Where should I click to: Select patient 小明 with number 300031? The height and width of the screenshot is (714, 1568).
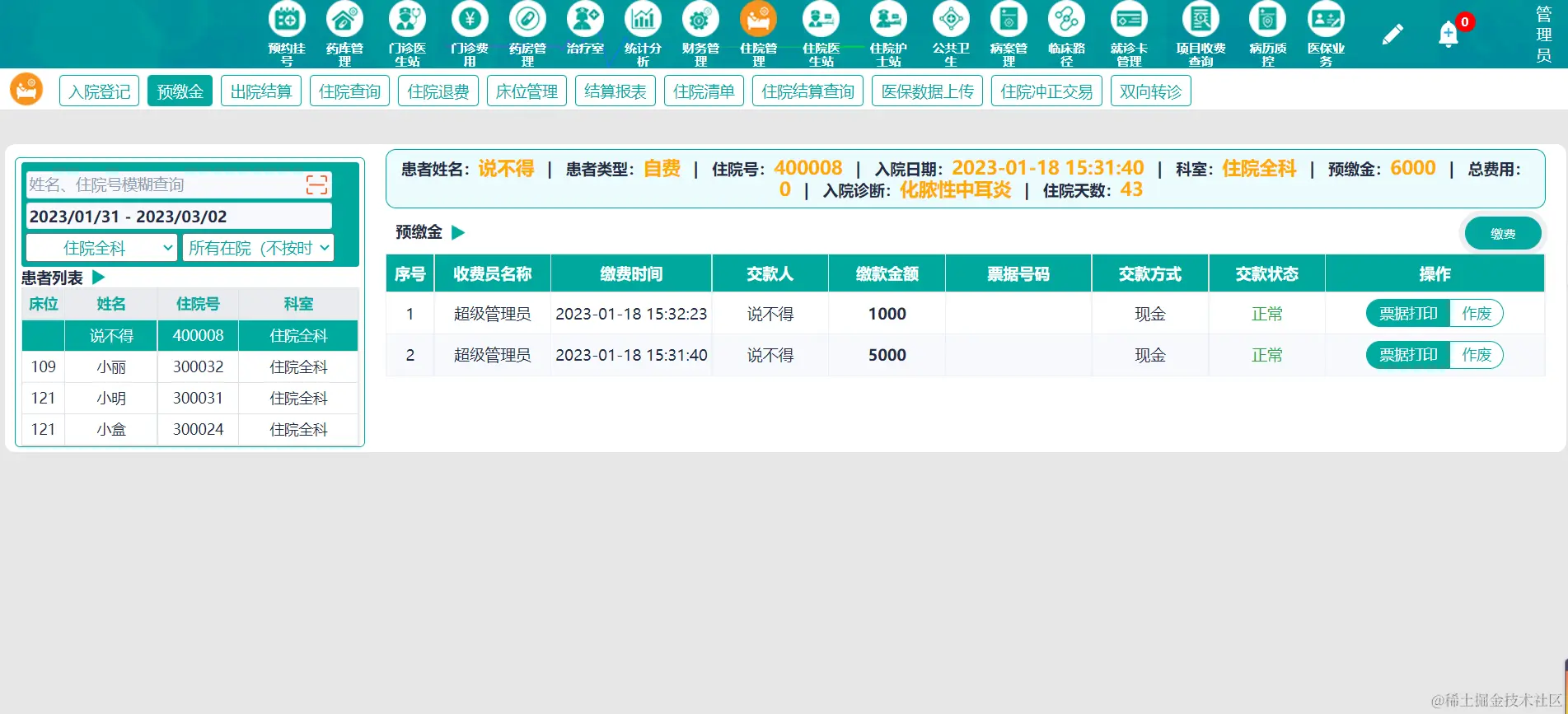tap(190, 399)
